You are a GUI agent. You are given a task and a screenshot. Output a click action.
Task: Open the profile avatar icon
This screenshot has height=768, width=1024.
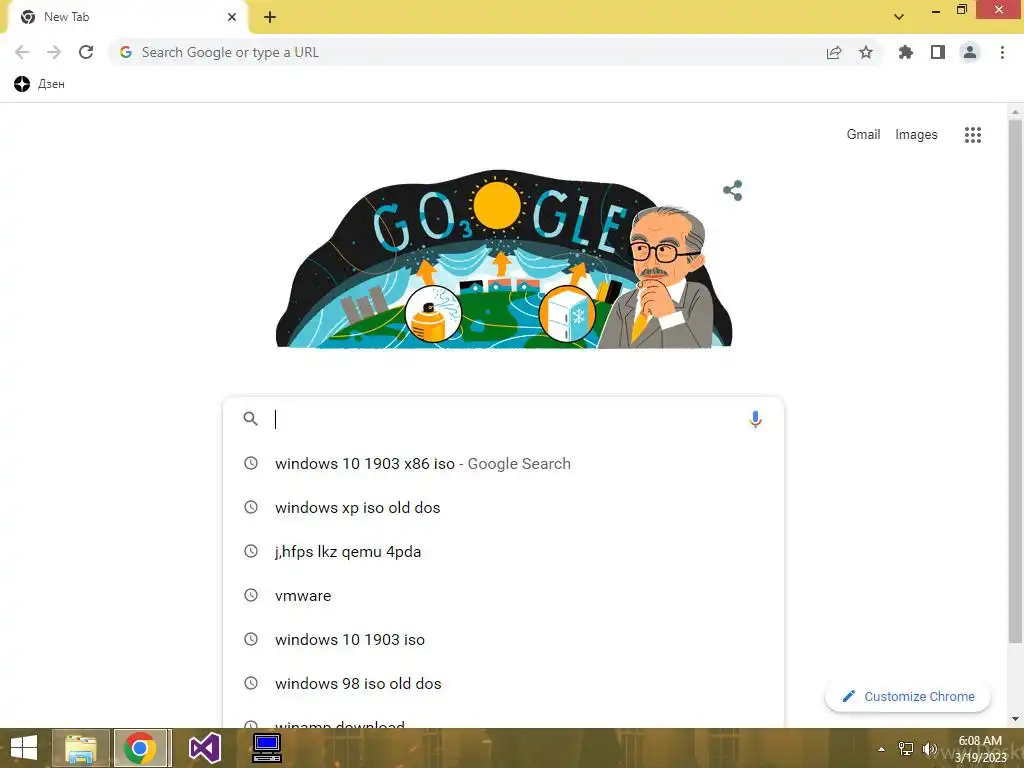pyautogui.click(x=970, y=52)
